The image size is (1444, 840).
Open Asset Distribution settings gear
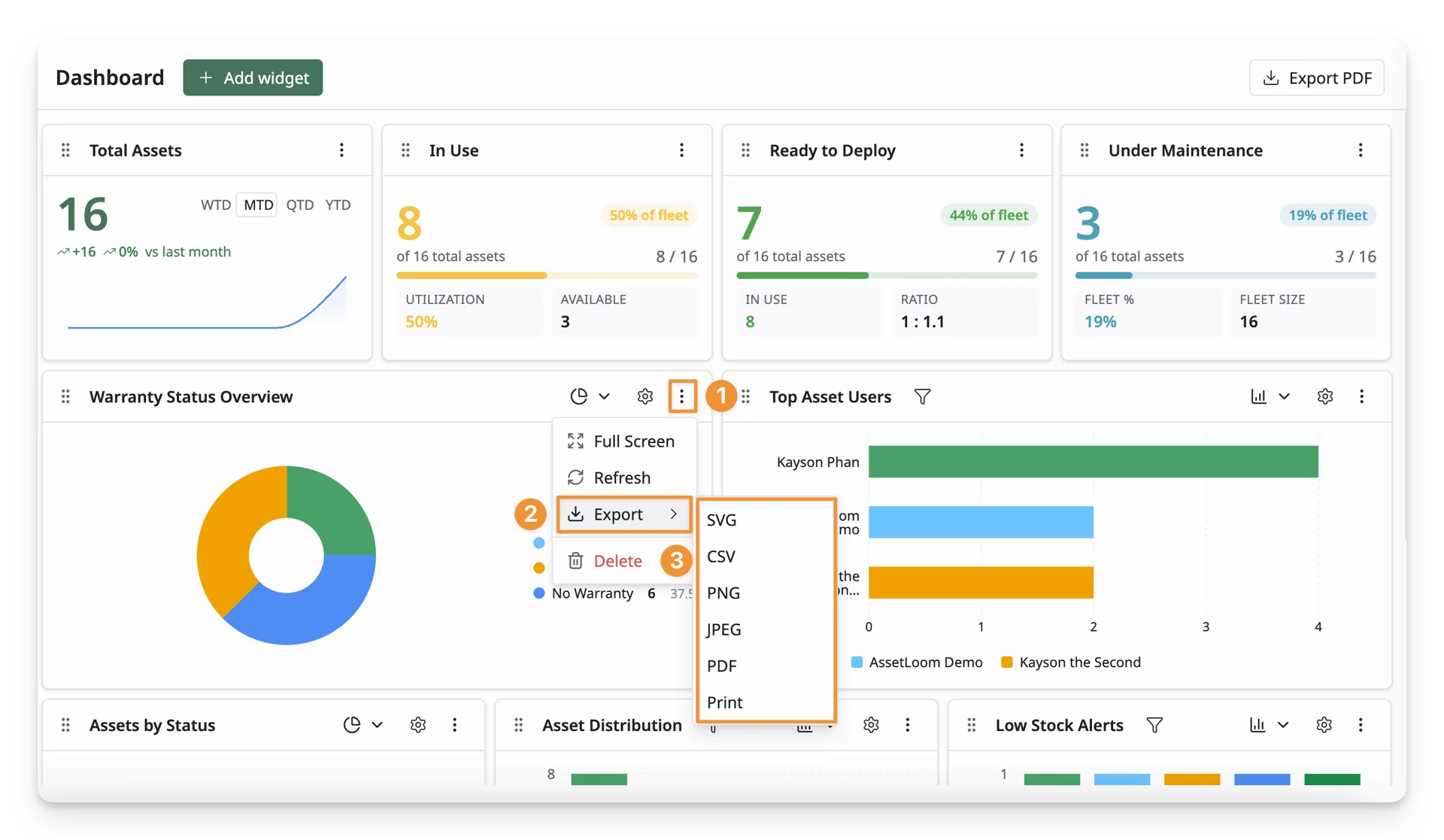(871, 725)
